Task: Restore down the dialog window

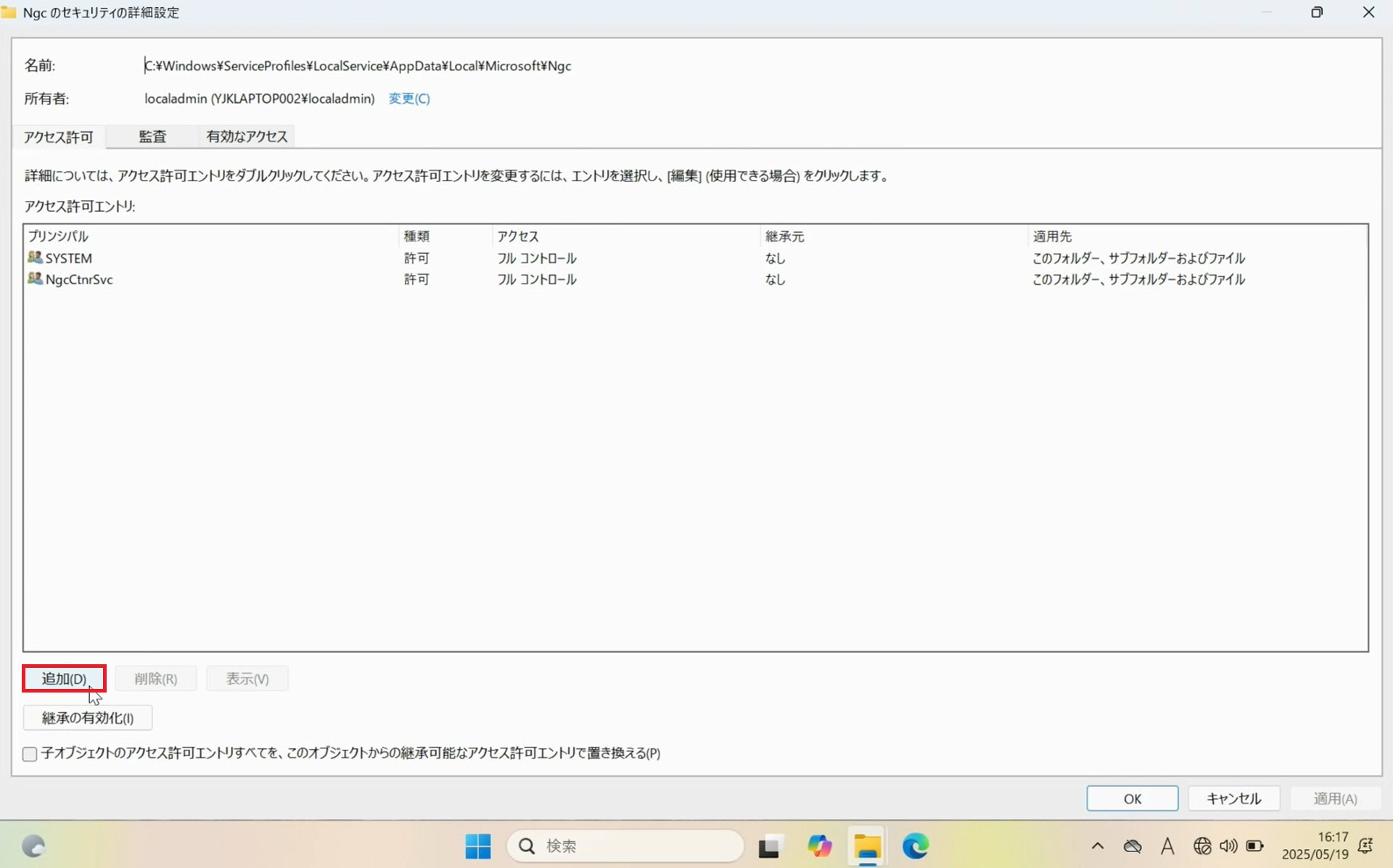Action: tap(1317, 12)
